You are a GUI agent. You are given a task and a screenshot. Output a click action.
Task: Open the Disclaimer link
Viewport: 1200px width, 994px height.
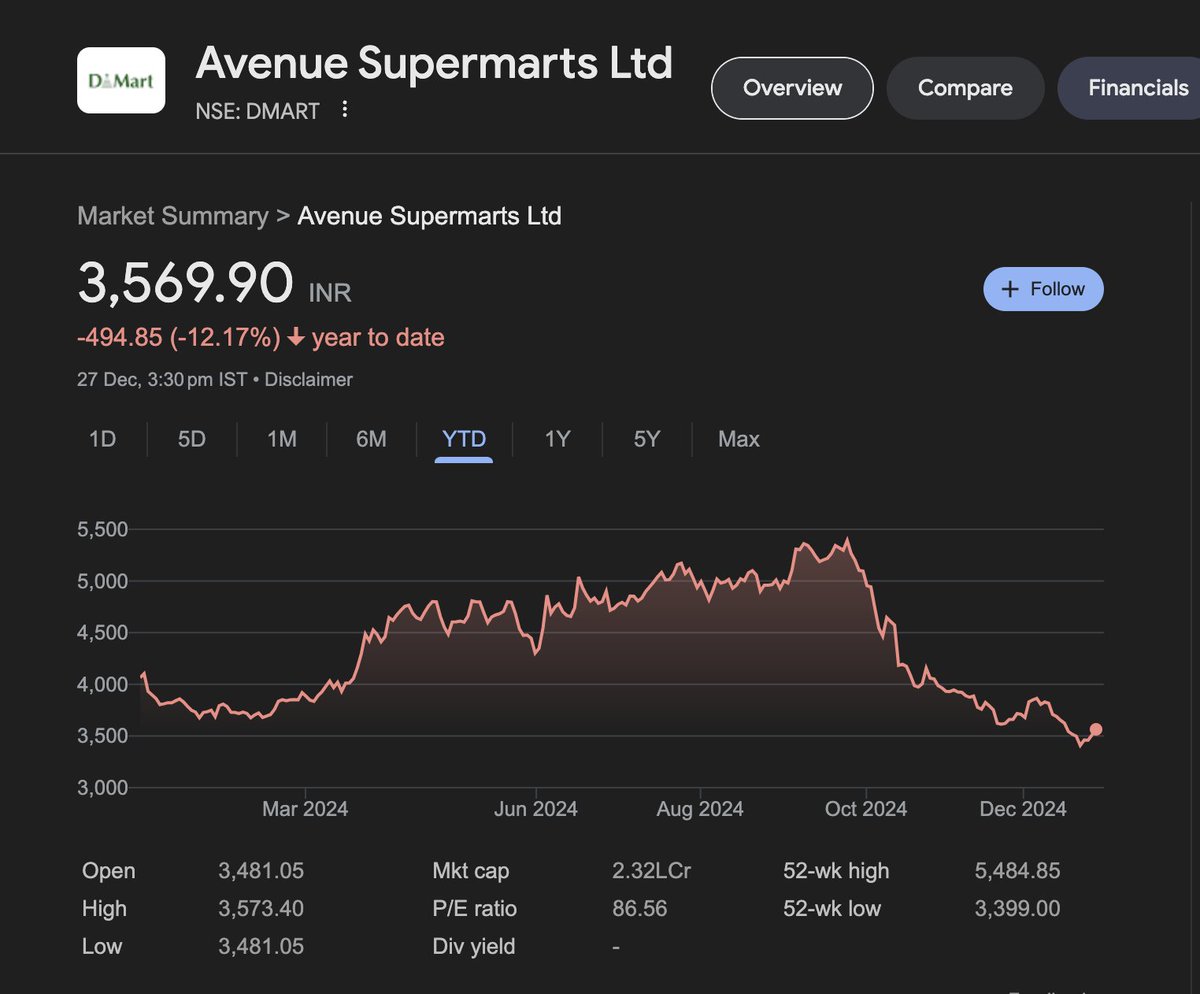pos(310,380)
